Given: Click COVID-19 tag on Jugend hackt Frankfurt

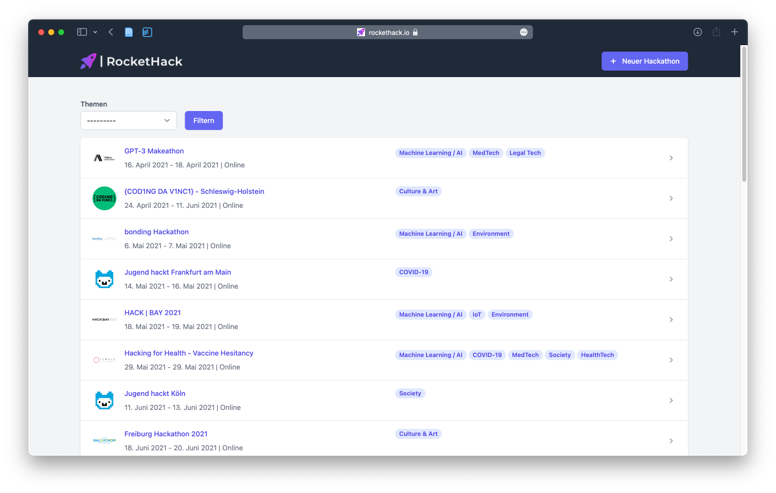Looking at the screenshot, I should pyautogui.click(x=414, y=272).
